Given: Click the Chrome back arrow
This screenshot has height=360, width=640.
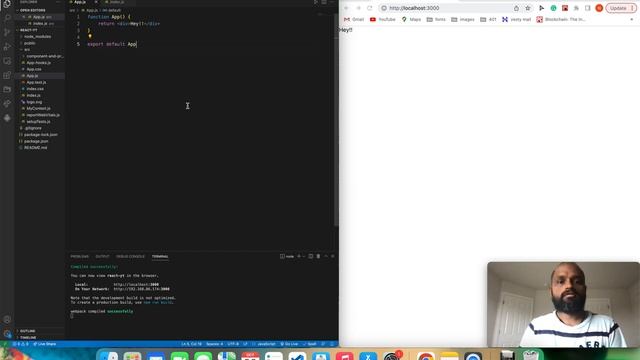Looking at the screenshot, I should click(x=346, y=8).
